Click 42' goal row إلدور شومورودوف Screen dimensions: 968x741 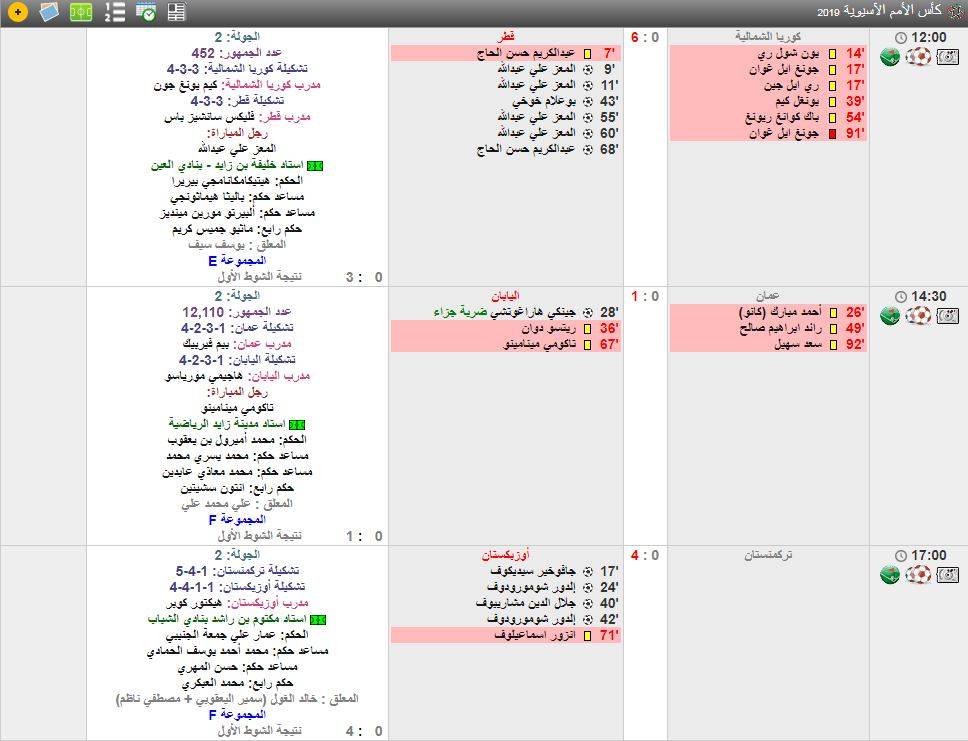coord(506,619)
